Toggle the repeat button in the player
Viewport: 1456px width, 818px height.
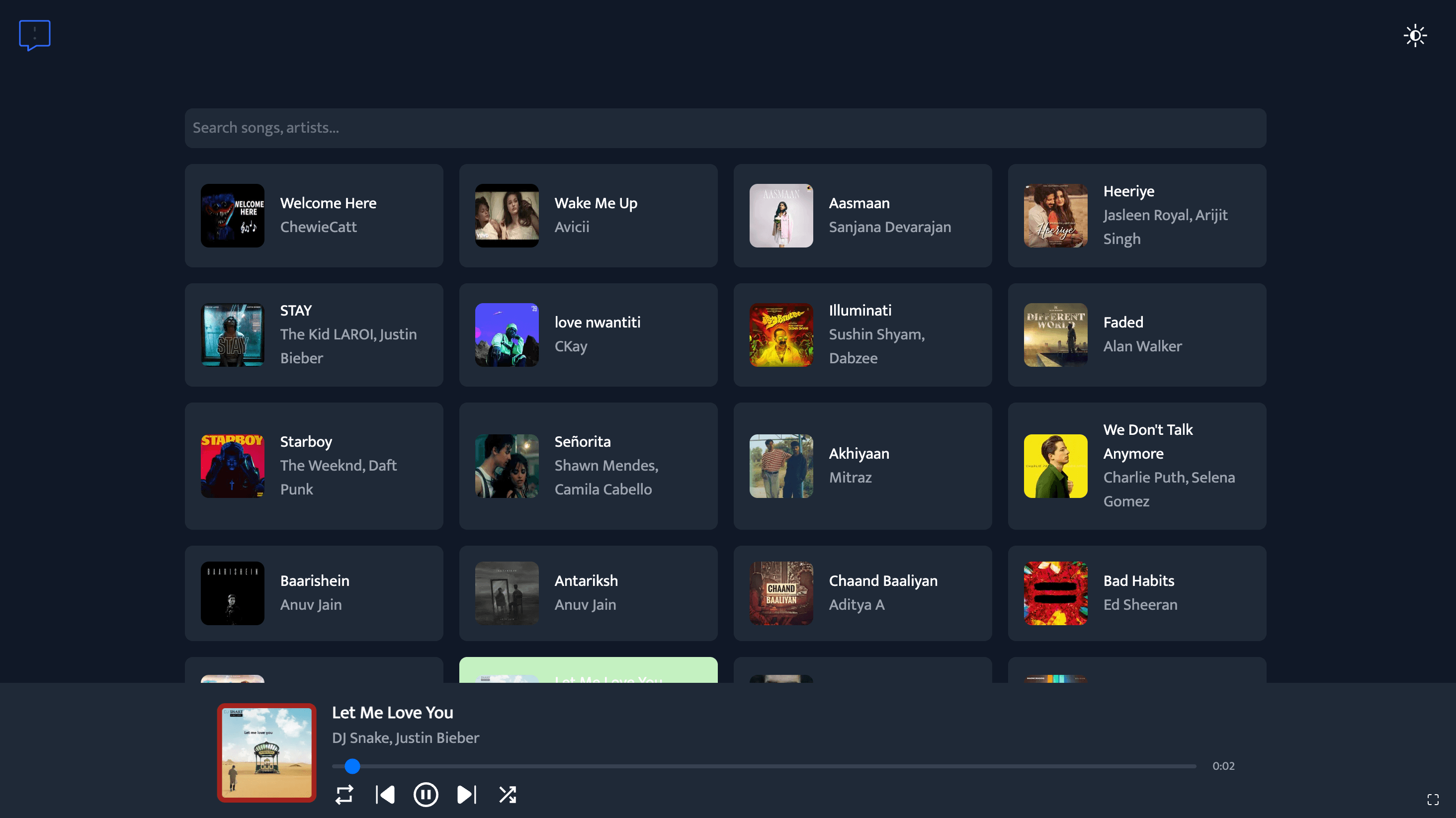coord(344,794)
